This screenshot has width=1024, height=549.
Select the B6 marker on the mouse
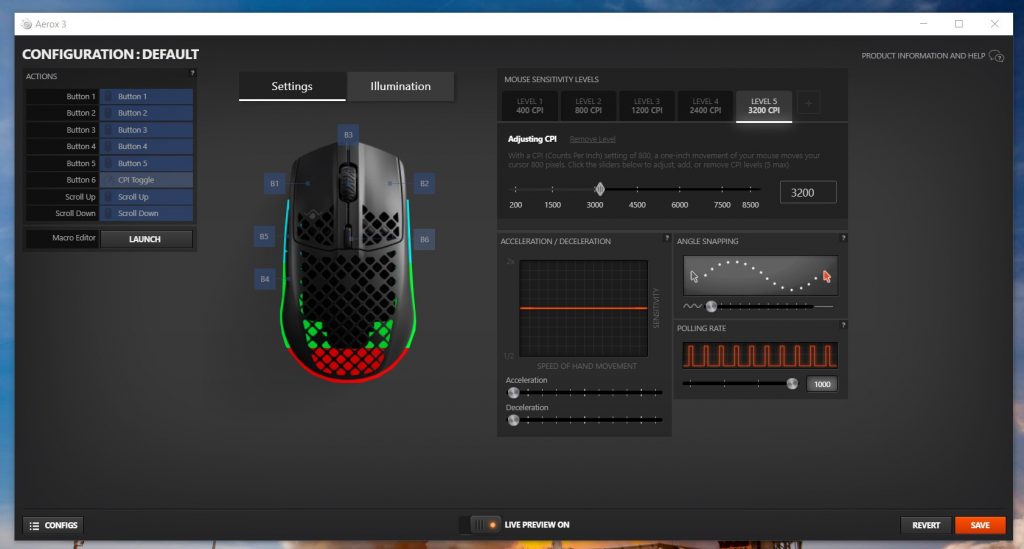coord(424,240)
